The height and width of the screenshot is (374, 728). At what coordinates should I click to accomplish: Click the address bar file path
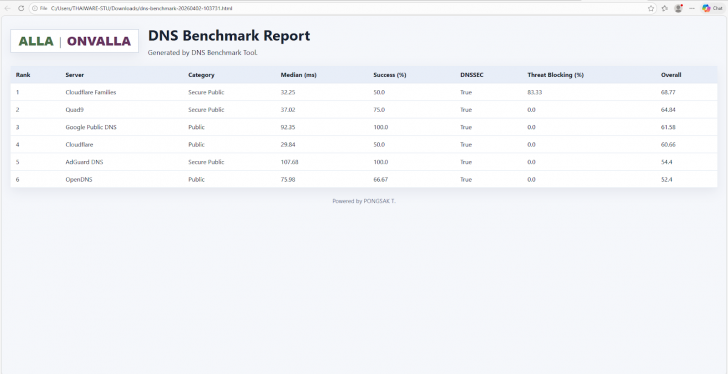click(x=142, y=8)
